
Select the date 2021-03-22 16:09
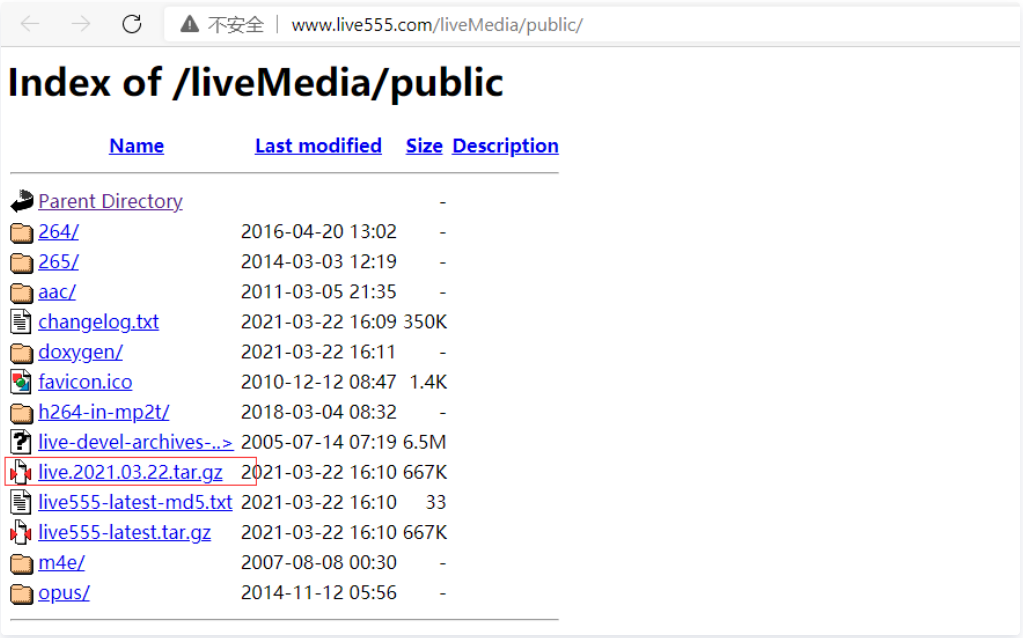318,322
